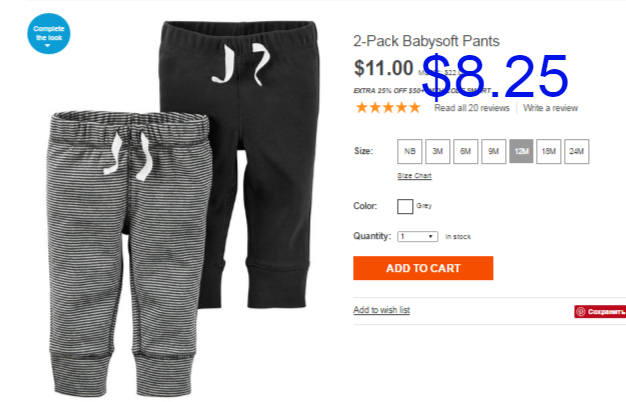Choose the 9M size option

tap(493, 151)
